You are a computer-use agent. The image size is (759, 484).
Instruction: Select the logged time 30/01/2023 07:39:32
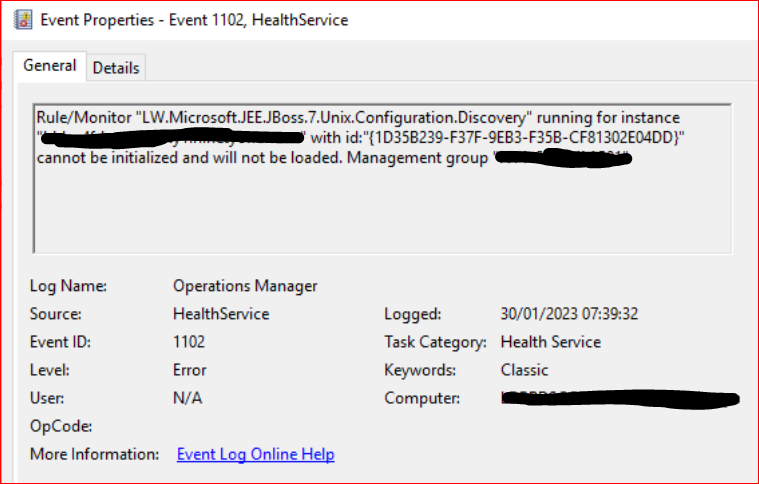[569, 314]
